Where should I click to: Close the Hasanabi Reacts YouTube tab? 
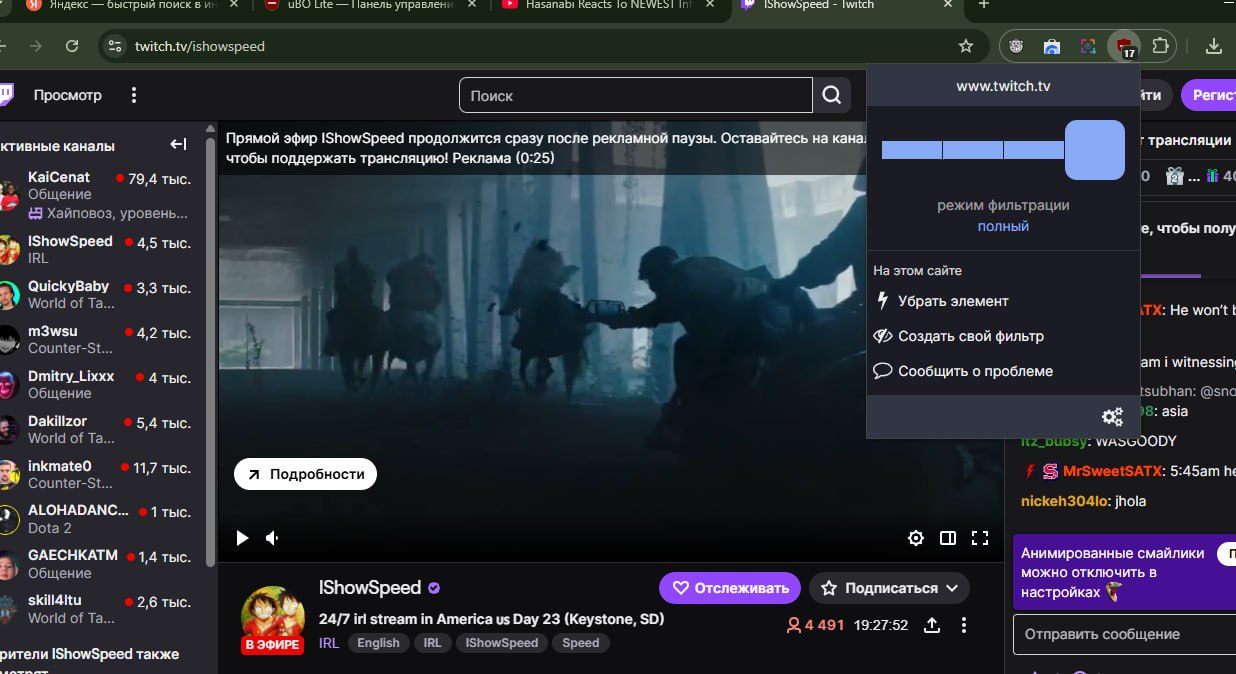(x=712, y=5)
